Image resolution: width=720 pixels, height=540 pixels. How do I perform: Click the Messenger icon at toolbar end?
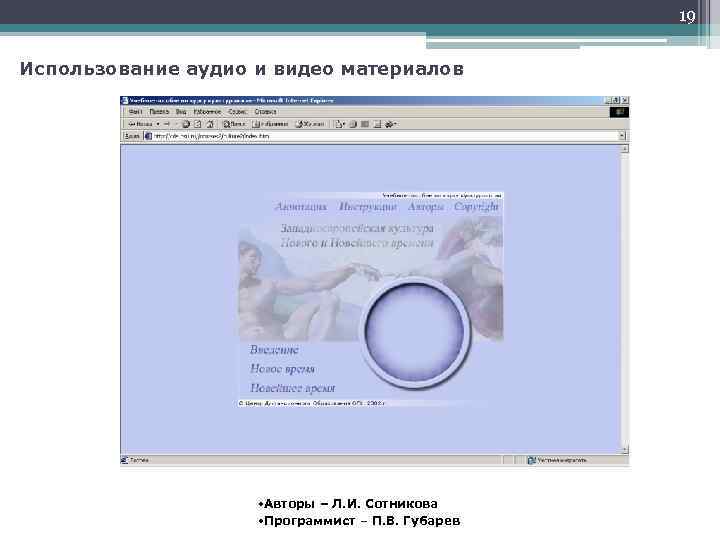(x=391, y=124)
